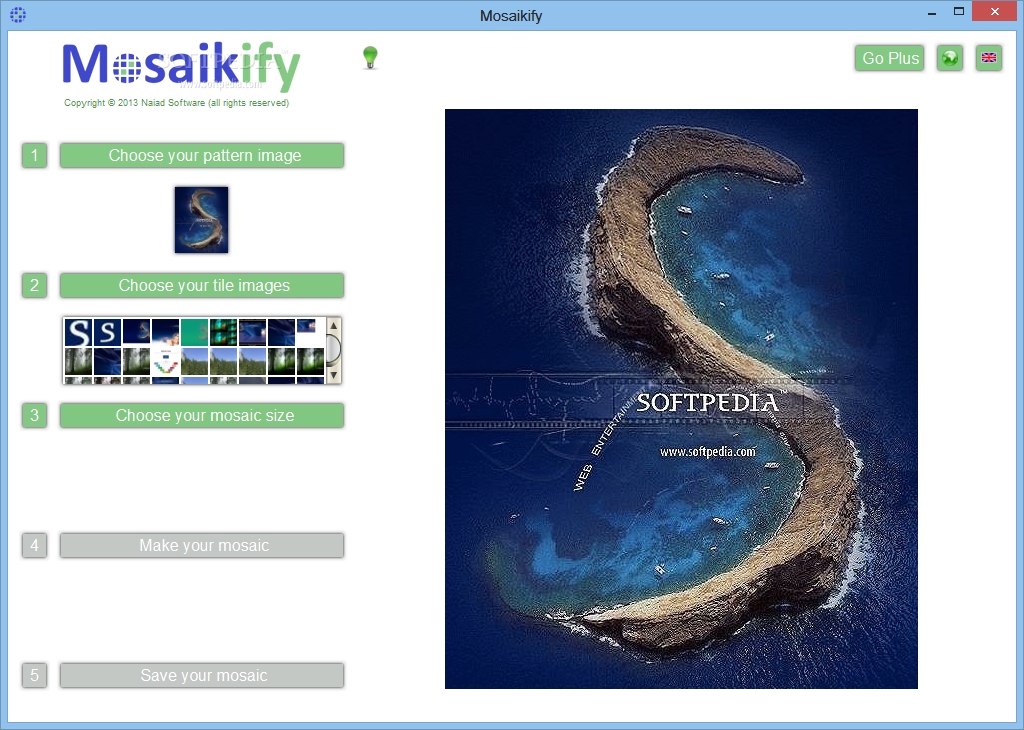1024x730 pixels.
Task: Close the Mosaikify window
Action: [x=995, y=11]
